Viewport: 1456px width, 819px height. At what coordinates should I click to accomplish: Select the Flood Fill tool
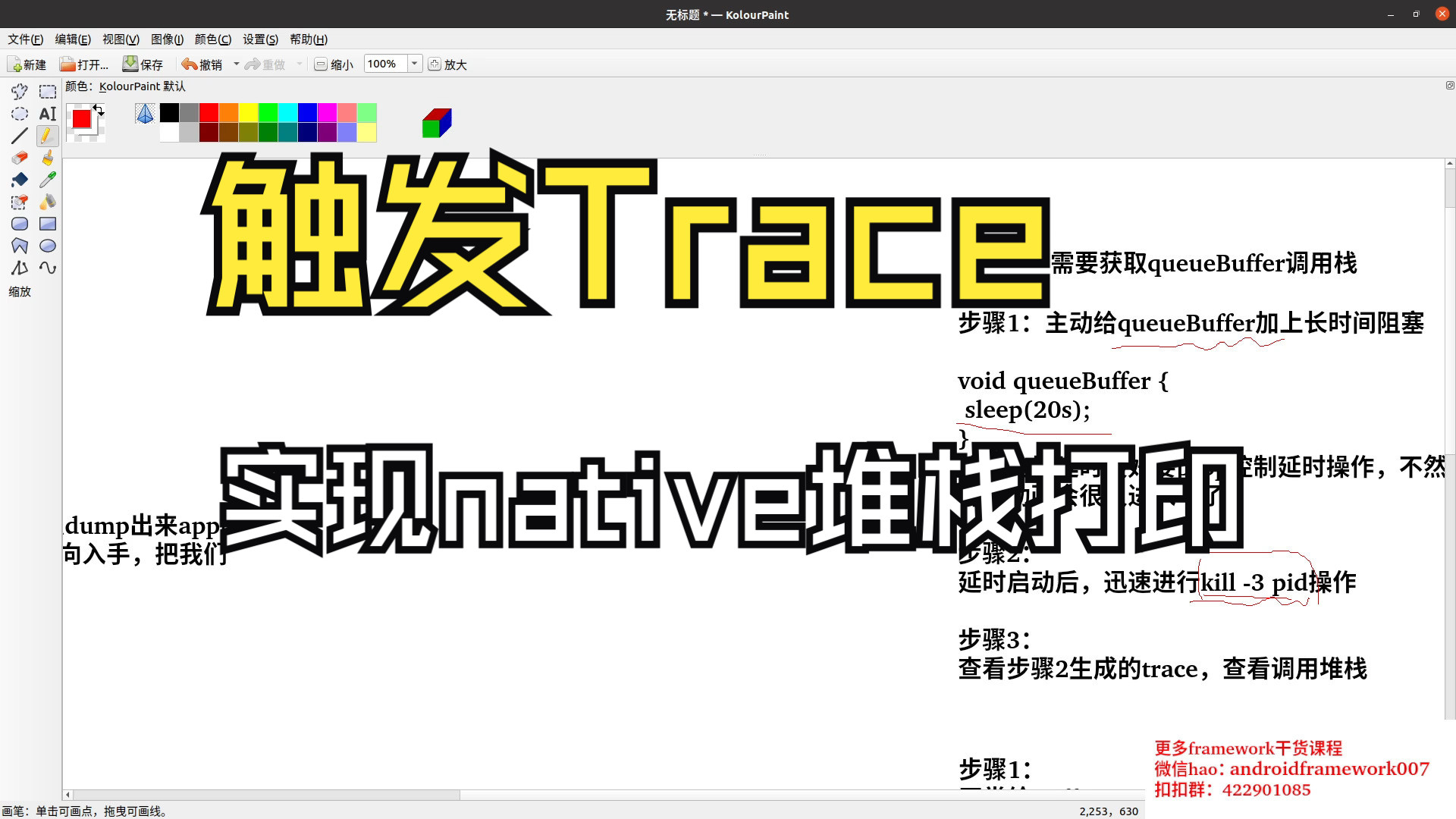tap(20, 180)
